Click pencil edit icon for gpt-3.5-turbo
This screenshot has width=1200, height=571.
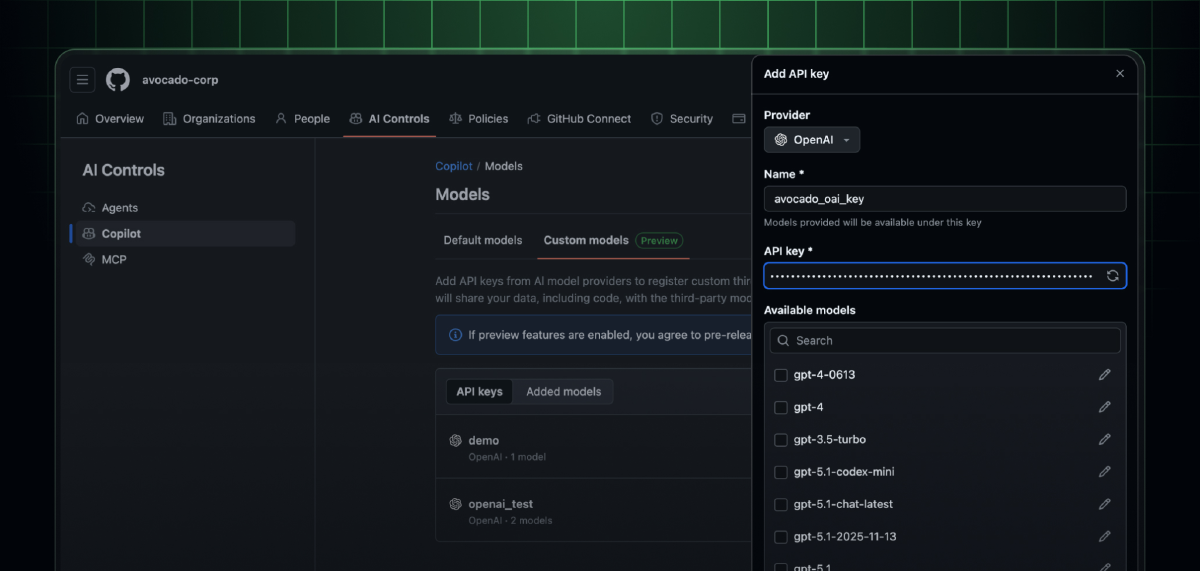1104,440
